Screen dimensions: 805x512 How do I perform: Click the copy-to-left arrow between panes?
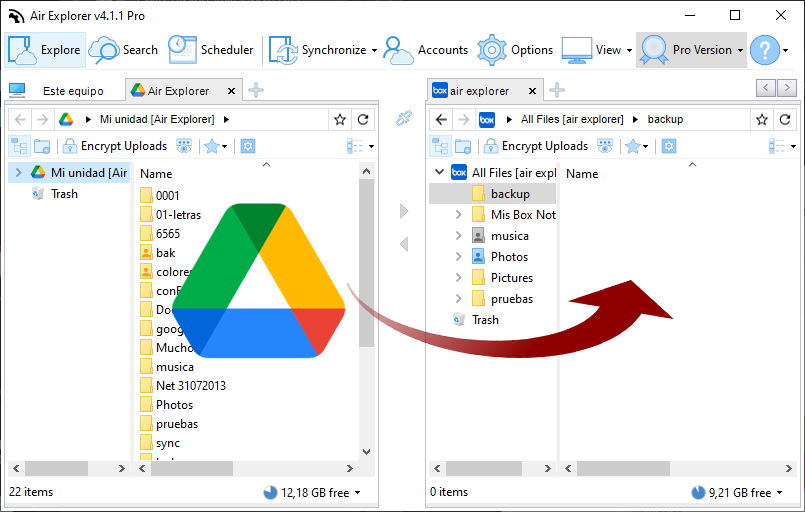pos(404,244)
